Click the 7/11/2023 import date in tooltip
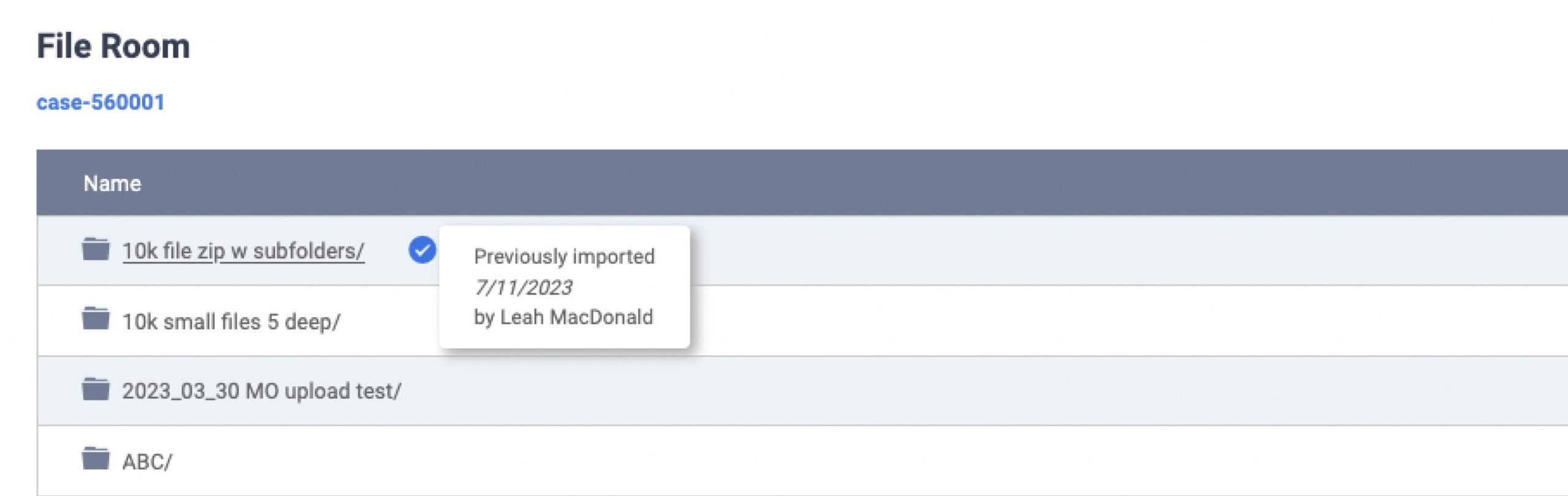The height and width of the screenshot is (496, 1568). tap(523, 287)
